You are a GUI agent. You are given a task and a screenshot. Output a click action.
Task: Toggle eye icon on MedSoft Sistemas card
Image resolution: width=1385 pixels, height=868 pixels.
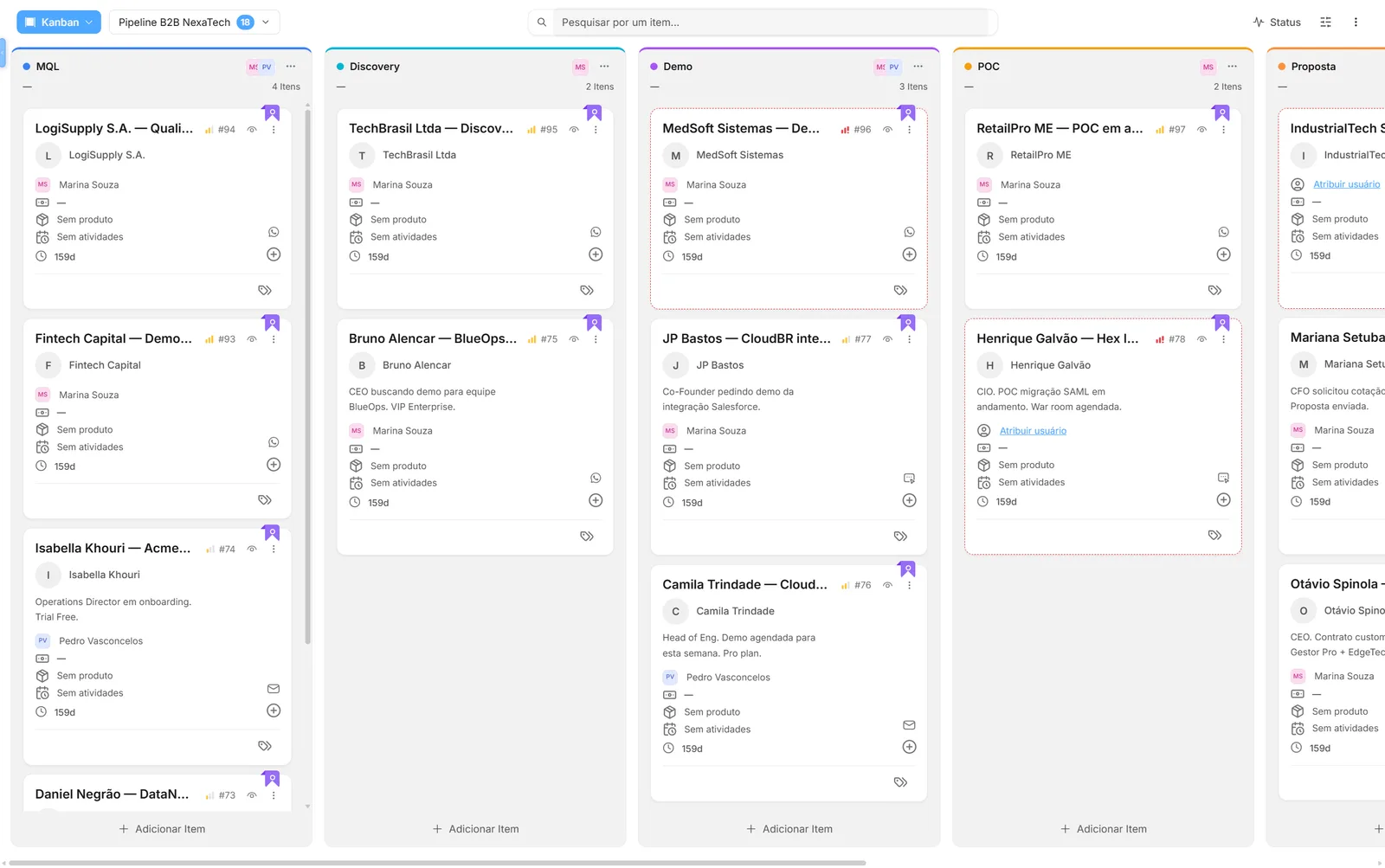point(887,130)
